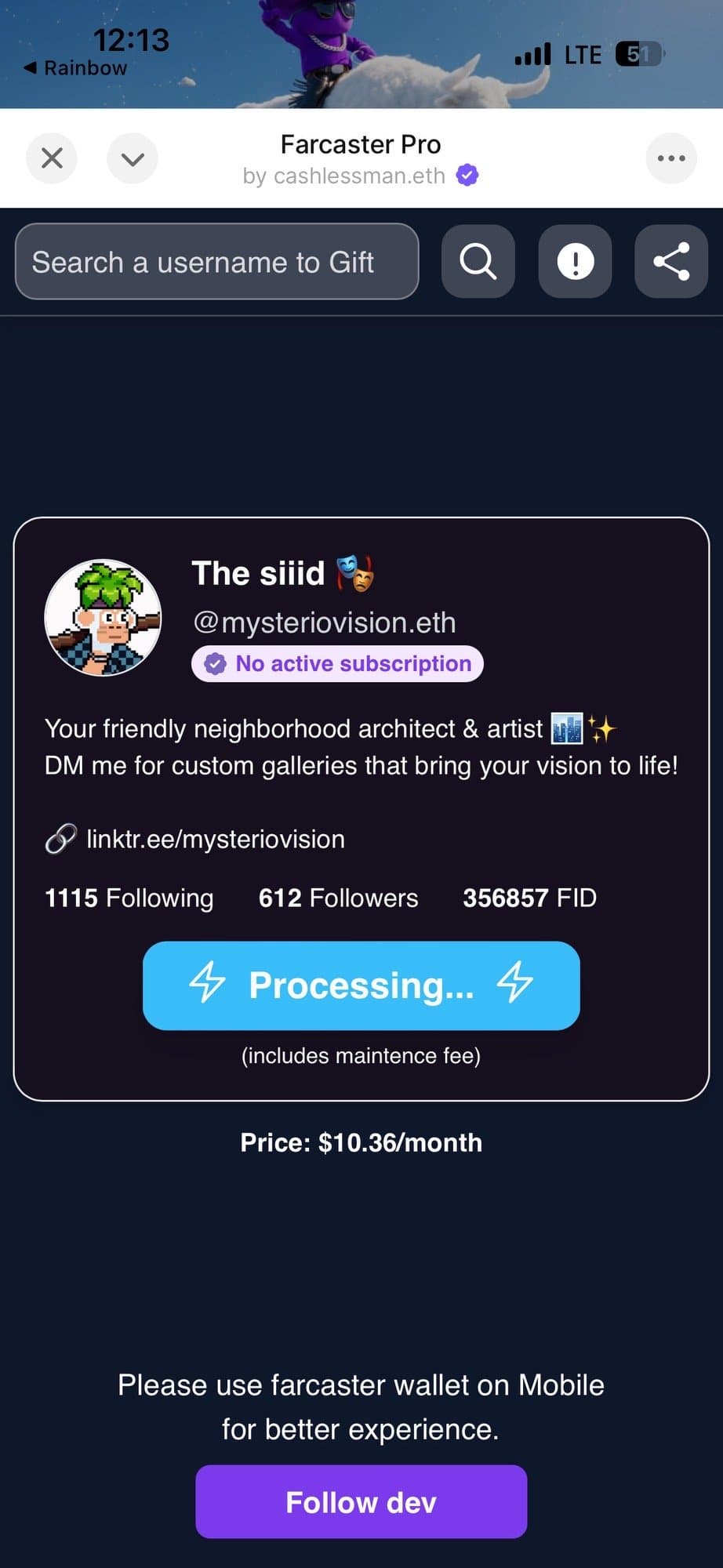
Task: Tap the verified badge next to cashlessman.eth
Action: point(467,175)
